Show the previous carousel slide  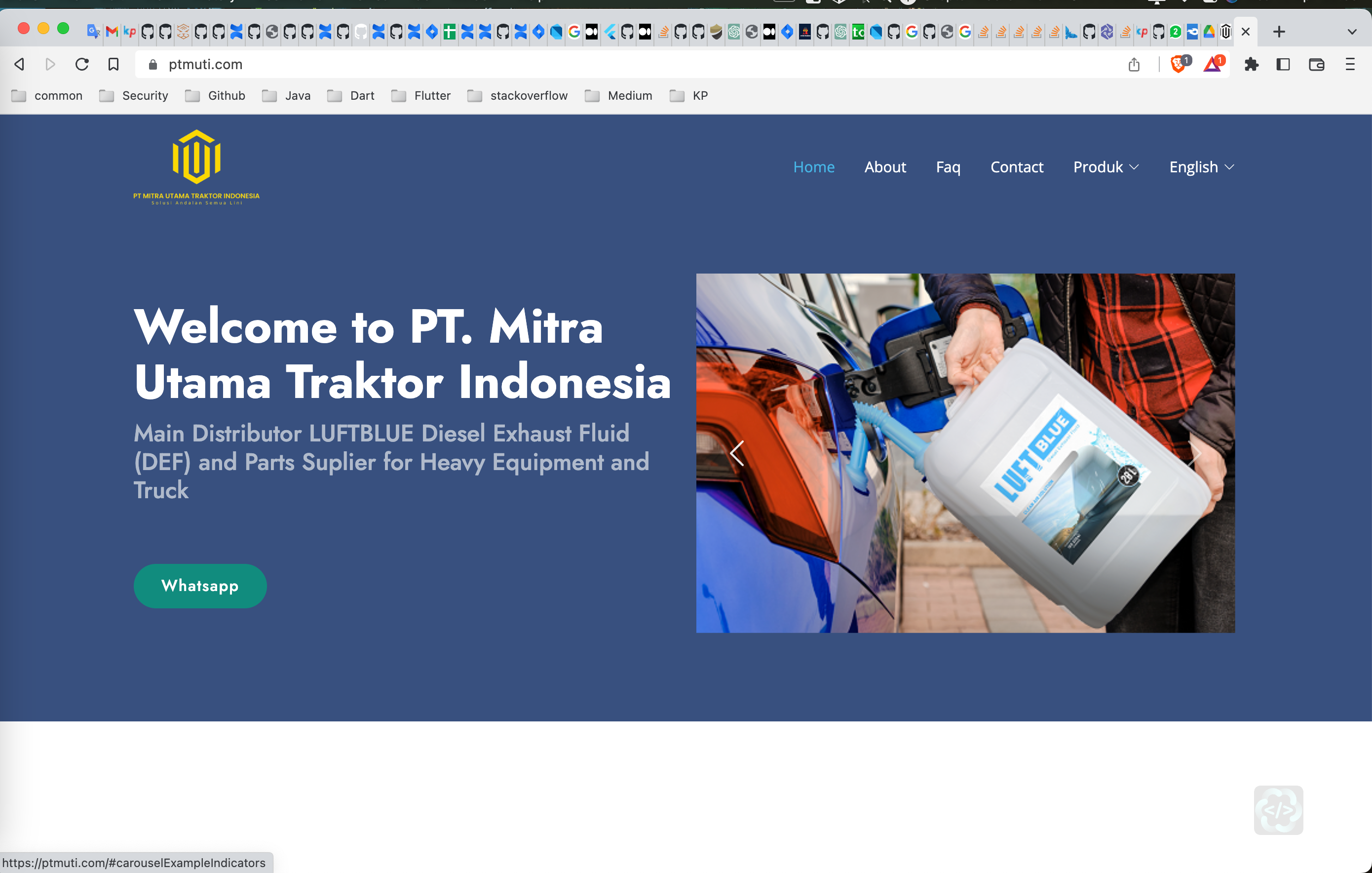(737, 453)
